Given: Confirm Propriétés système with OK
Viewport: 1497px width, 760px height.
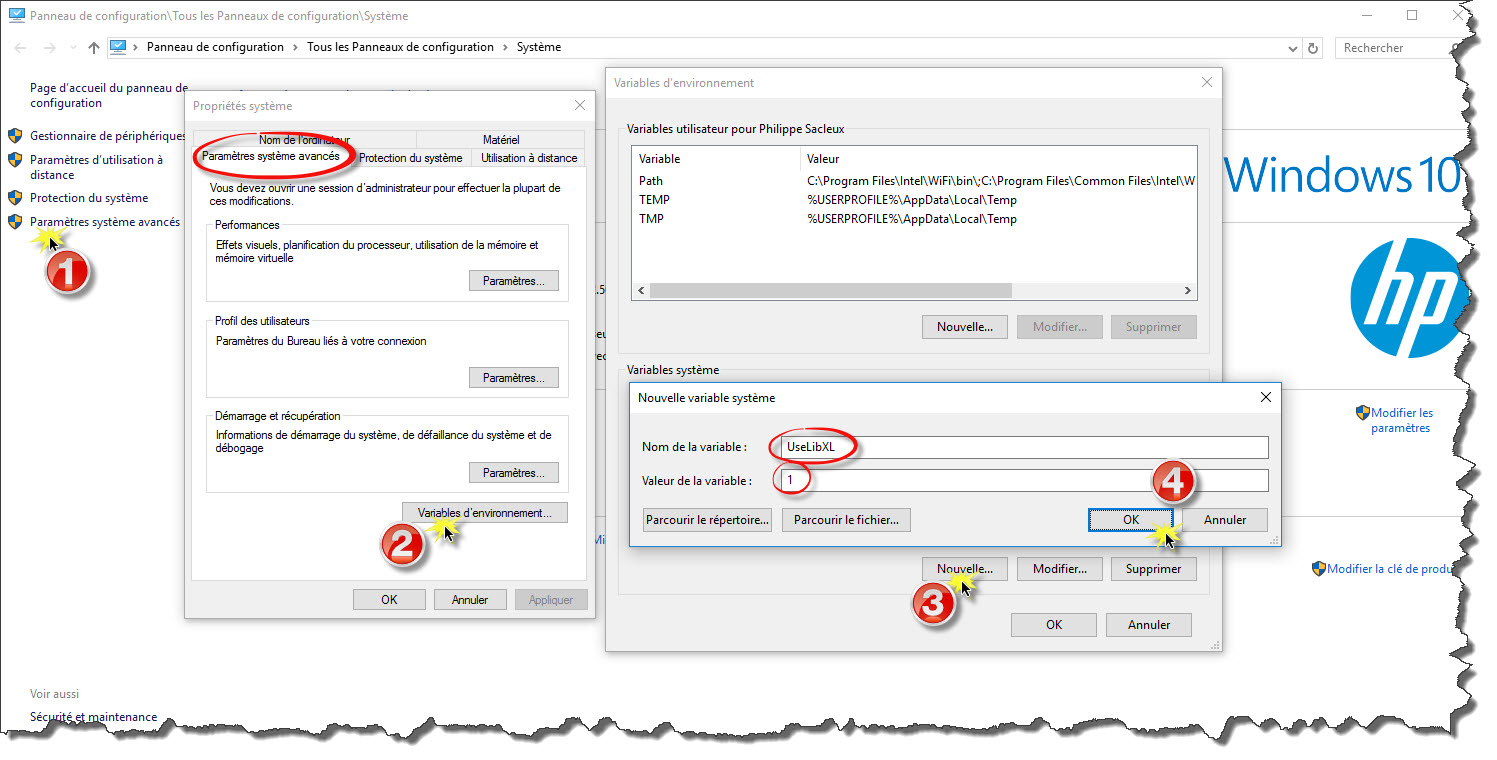Looking at the screenshot, I should click(390, 600).
